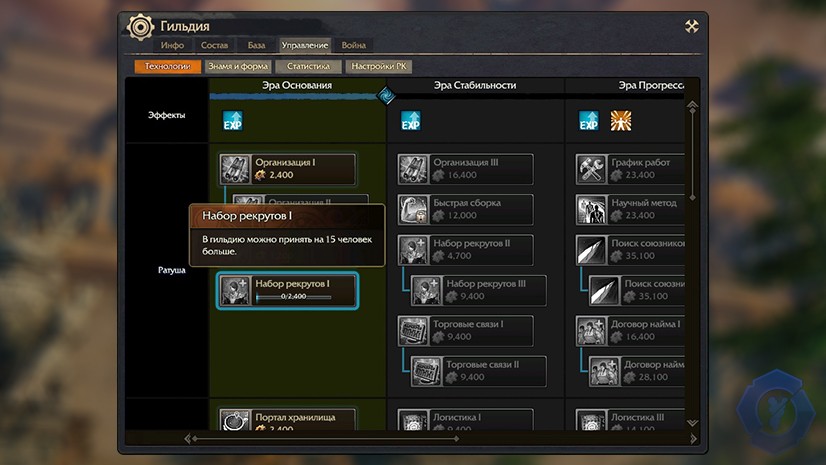Click the Организация I technology icon
The height and width of the screenshot is (465, 826).
[x=235, y=169]
